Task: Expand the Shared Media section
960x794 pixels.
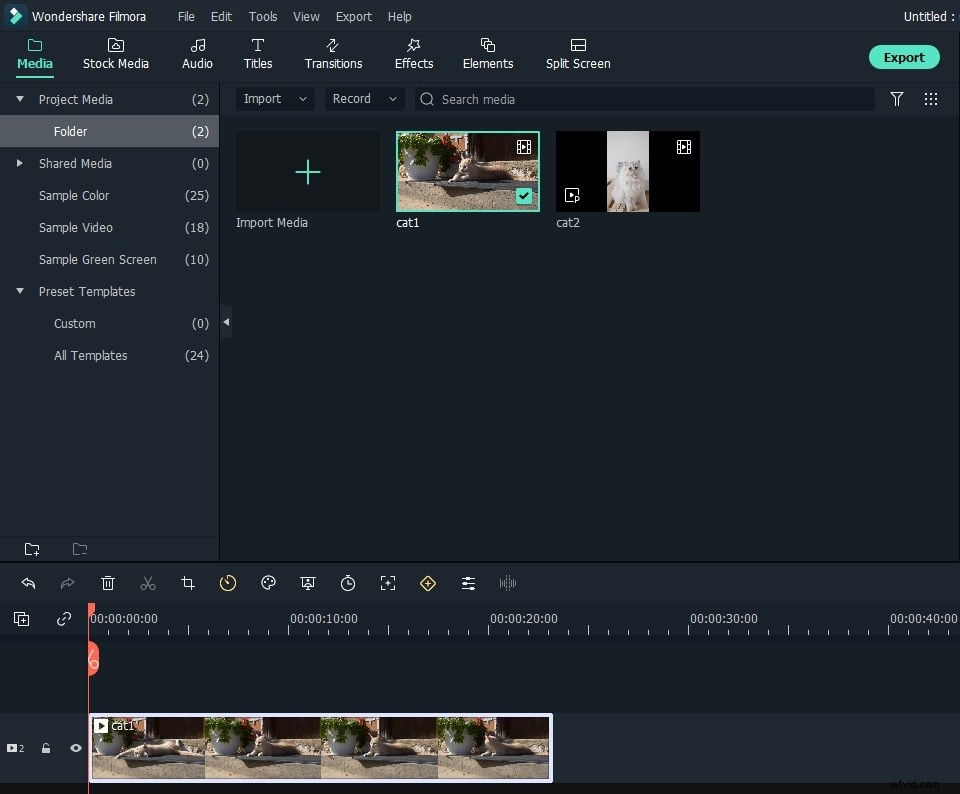Action: pyautogui.click(x=18, y=163)
